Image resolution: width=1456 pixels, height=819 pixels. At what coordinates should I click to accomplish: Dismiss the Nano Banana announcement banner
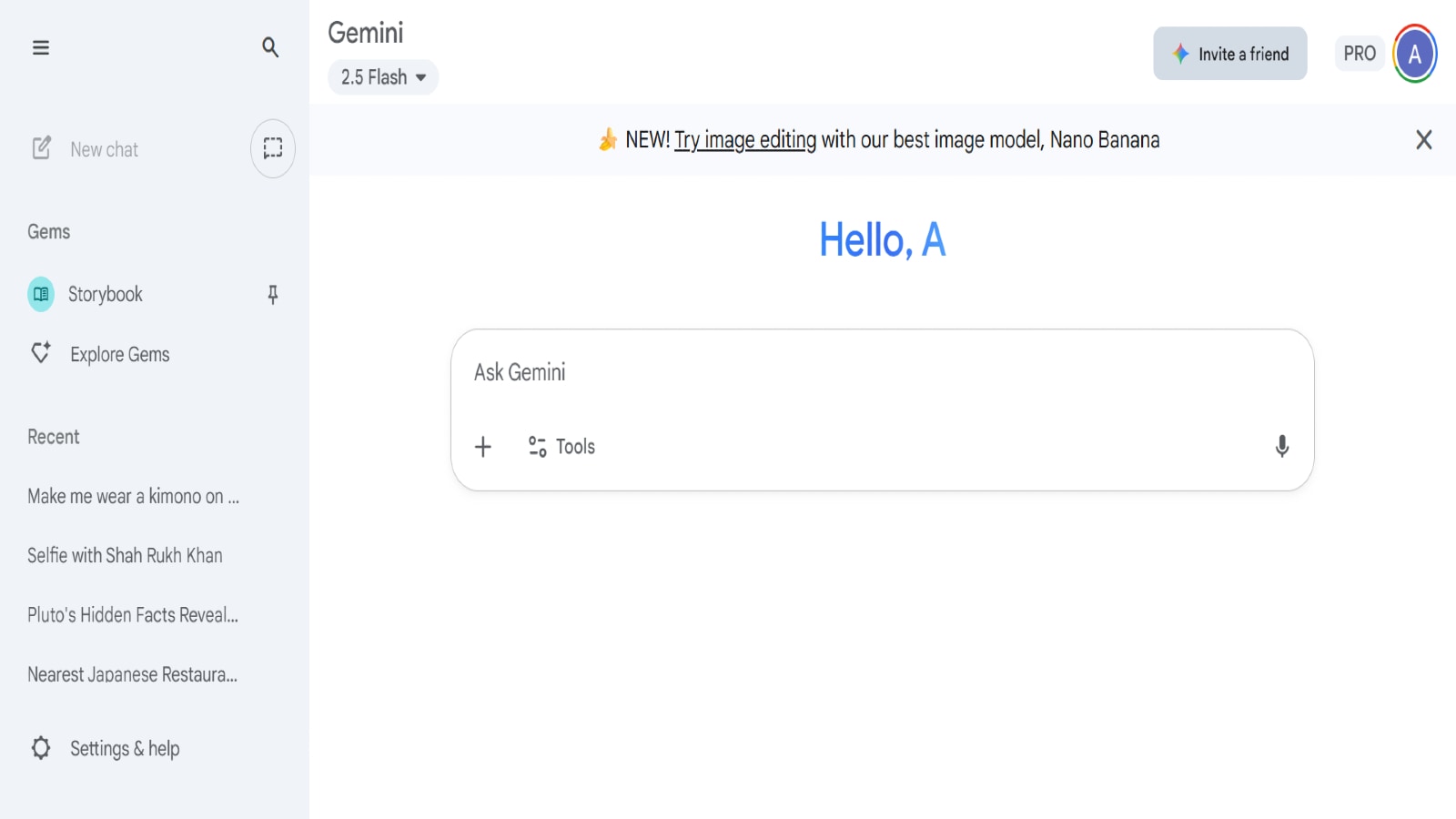[1424, 139]
